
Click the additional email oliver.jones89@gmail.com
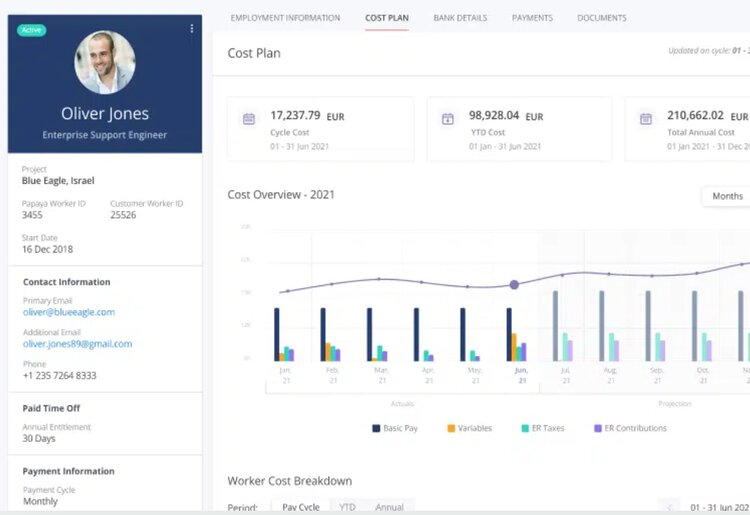[77, 344]
